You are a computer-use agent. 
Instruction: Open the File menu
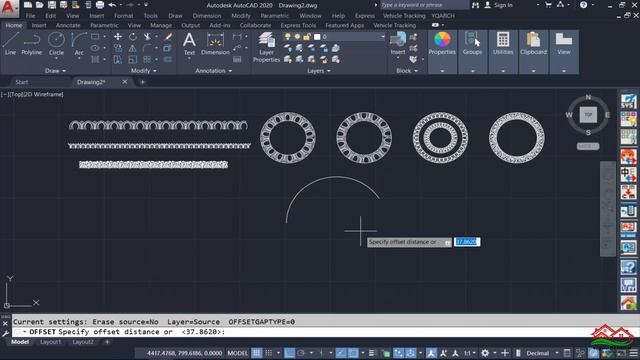tap(30, 16)
